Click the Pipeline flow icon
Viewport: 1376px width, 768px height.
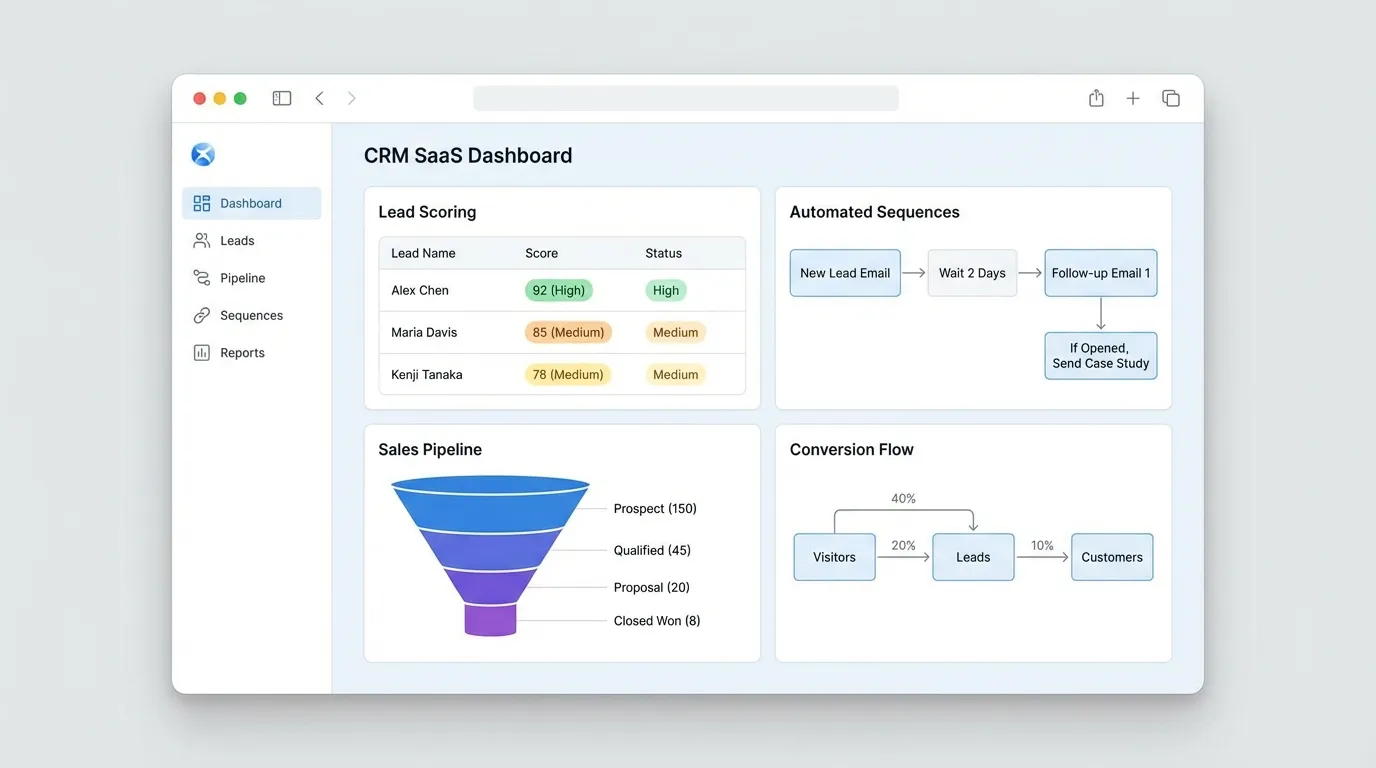202,278
